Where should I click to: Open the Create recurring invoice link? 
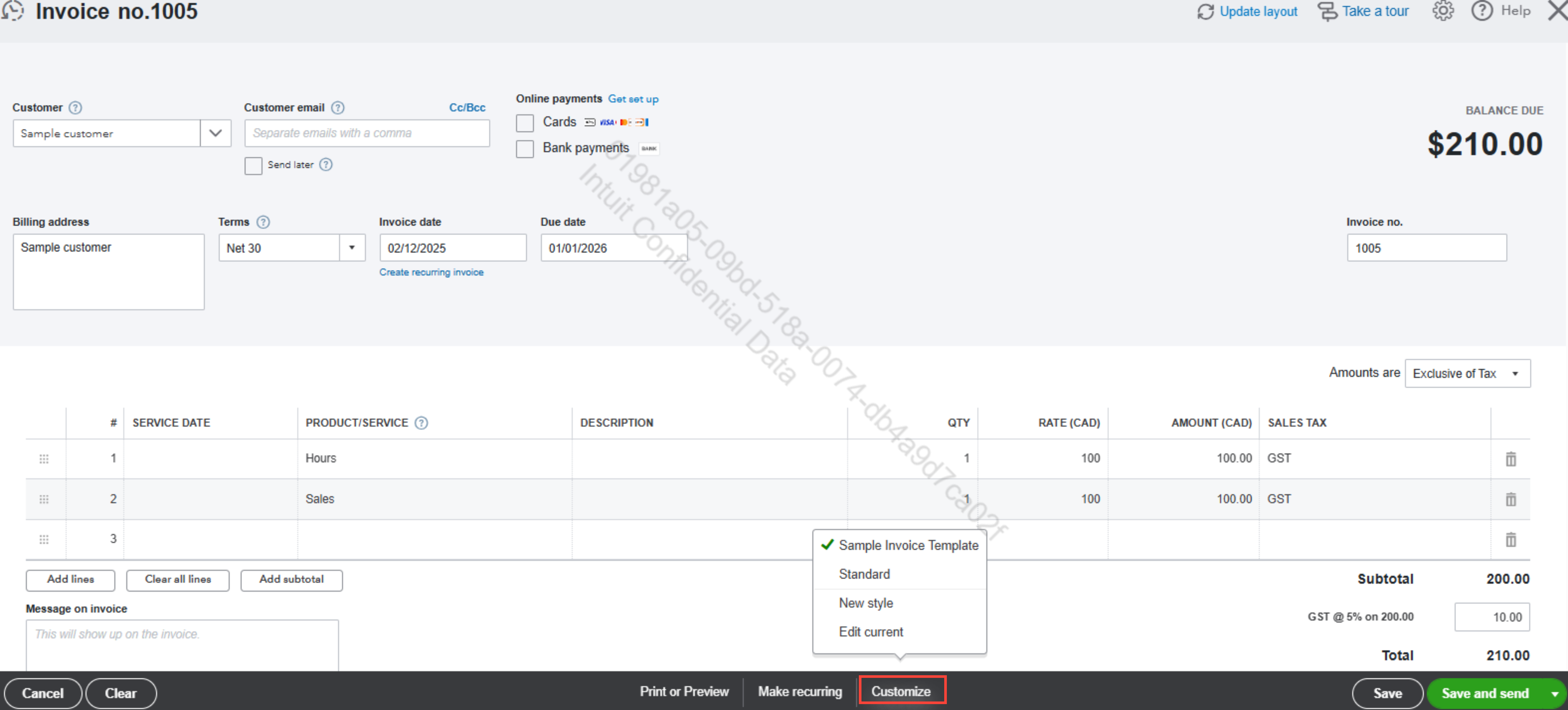(x=431, y=272)
